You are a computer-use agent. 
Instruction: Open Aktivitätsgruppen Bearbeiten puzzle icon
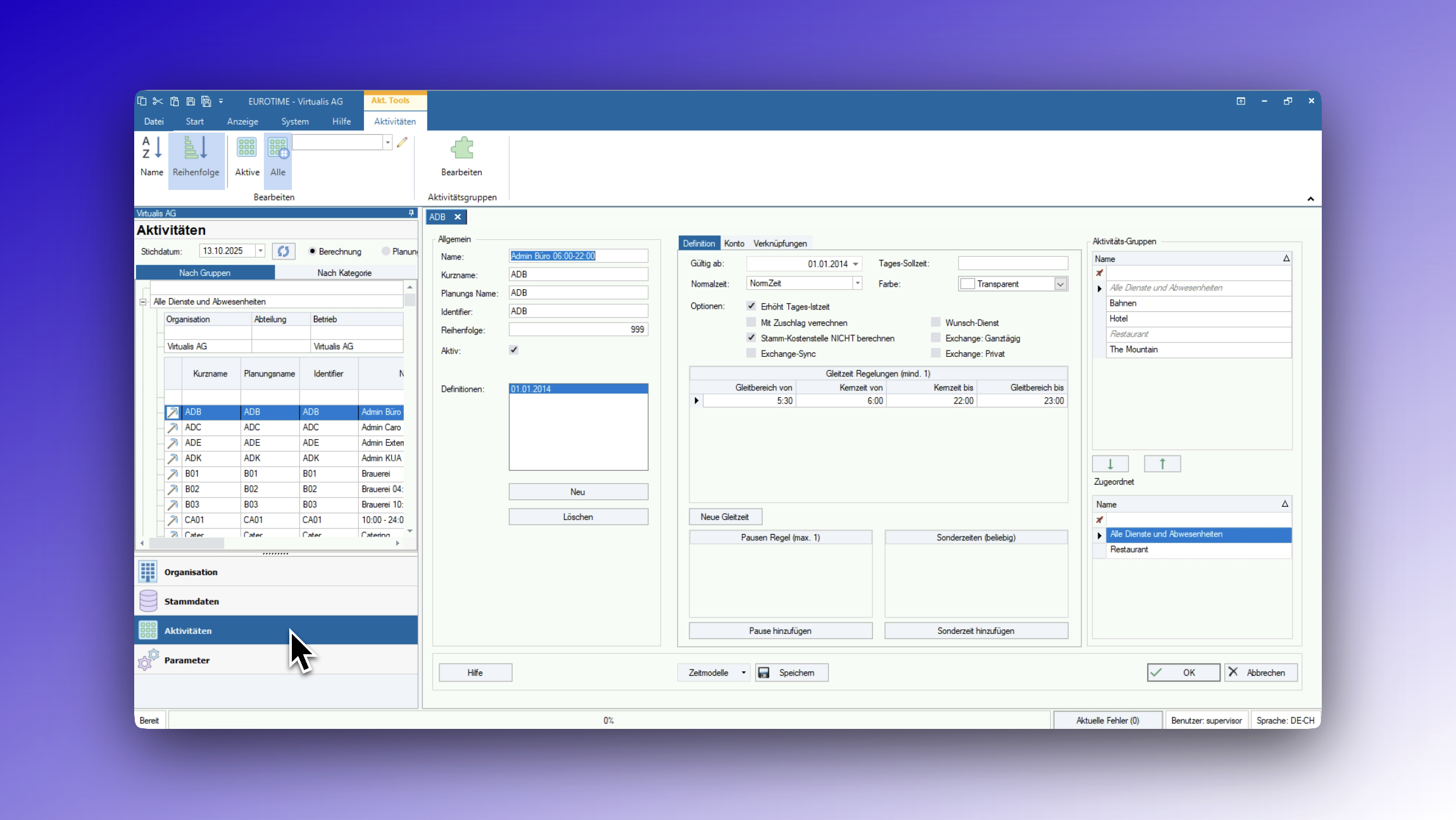[461, 149]
